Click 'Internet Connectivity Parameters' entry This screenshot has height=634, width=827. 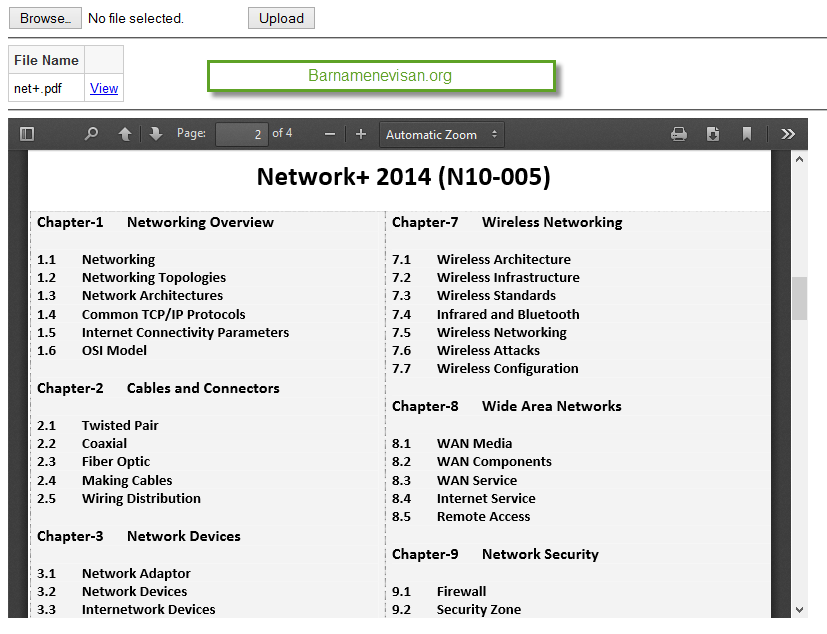coord(185,332)
